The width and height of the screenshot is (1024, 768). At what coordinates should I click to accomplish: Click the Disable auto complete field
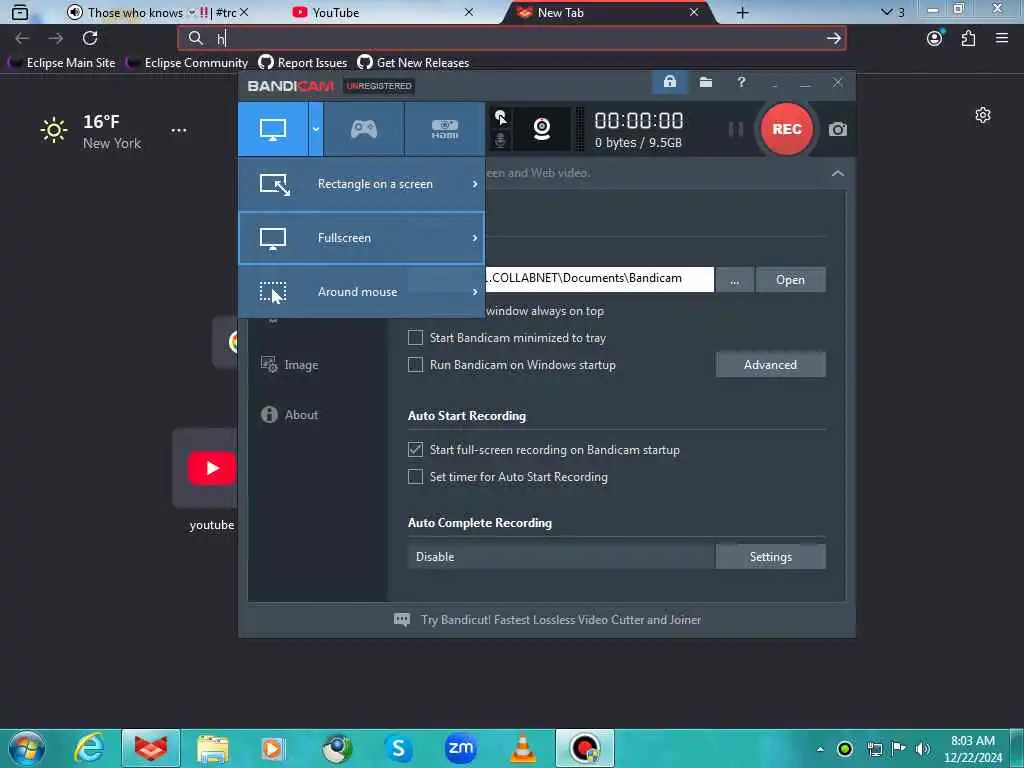click(x=562, y=556)
